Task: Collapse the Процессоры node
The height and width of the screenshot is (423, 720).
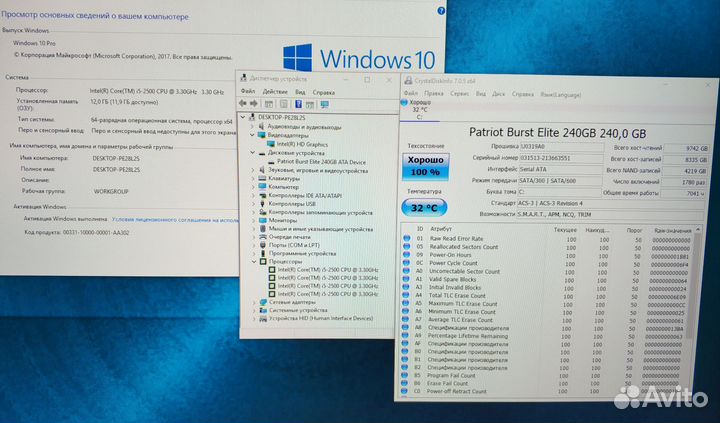Action: pyautogui.click(x=253, y=261)
